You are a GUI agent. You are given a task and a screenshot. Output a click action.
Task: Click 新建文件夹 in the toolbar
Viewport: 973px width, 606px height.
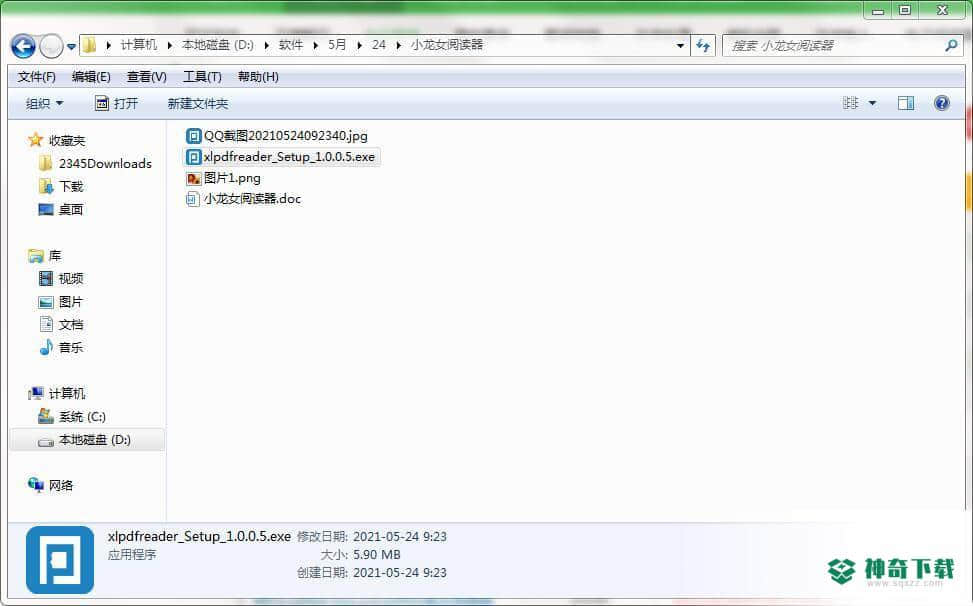[x=198, y=104]
